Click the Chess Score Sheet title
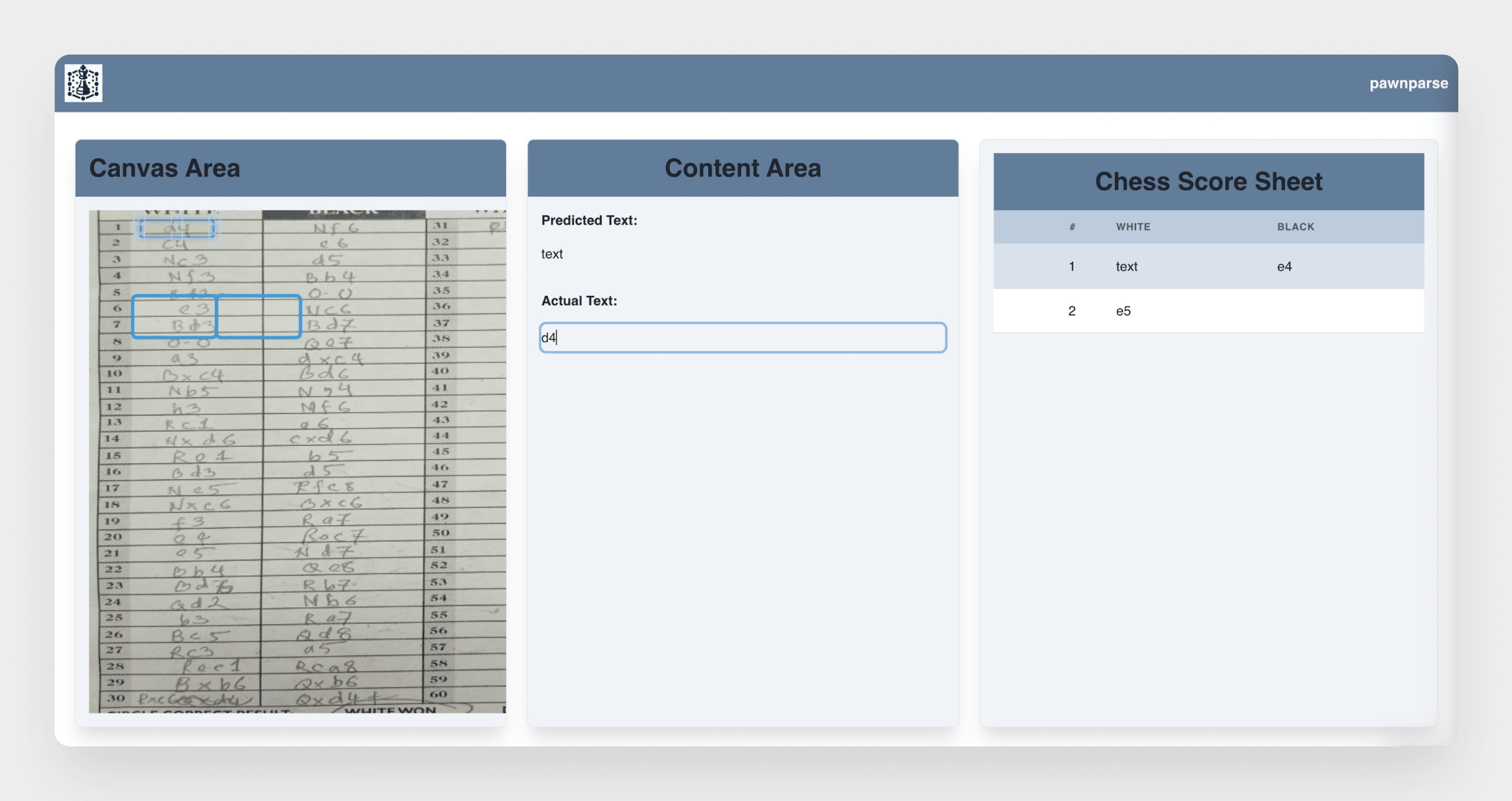Screen dimensions: 1512x801 (1209, 181)
